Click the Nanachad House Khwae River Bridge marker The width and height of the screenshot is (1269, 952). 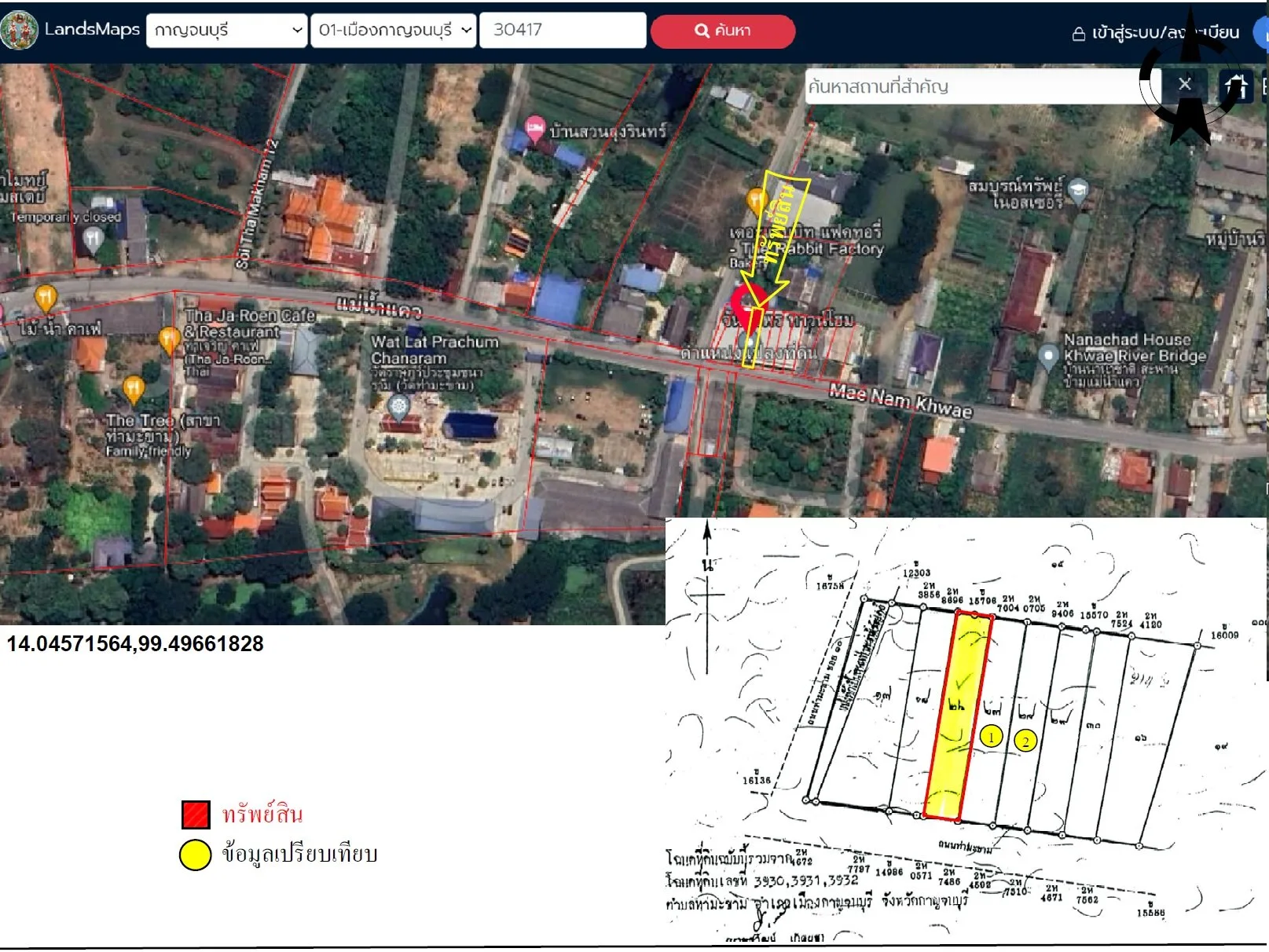[1048, 357]
